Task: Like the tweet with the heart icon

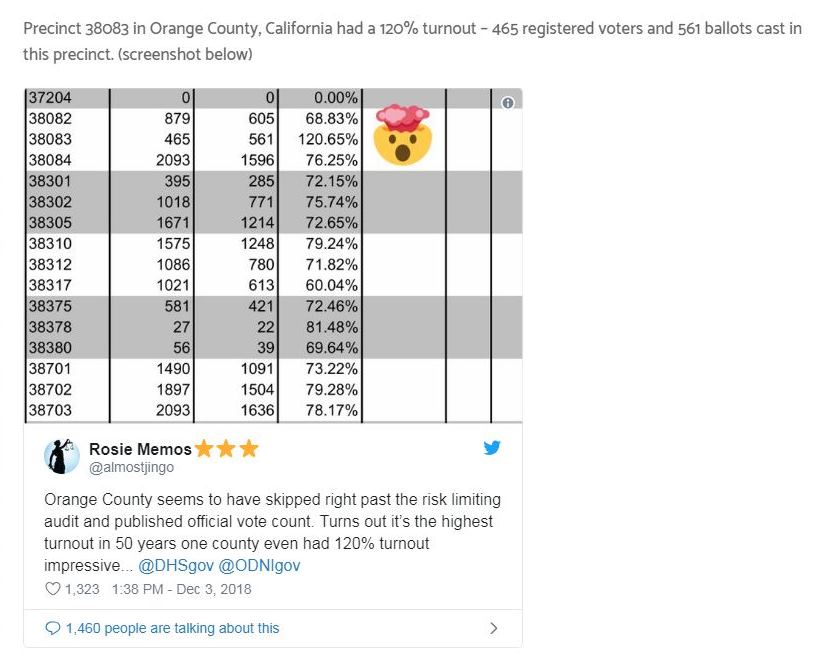Action: (53, 589)
